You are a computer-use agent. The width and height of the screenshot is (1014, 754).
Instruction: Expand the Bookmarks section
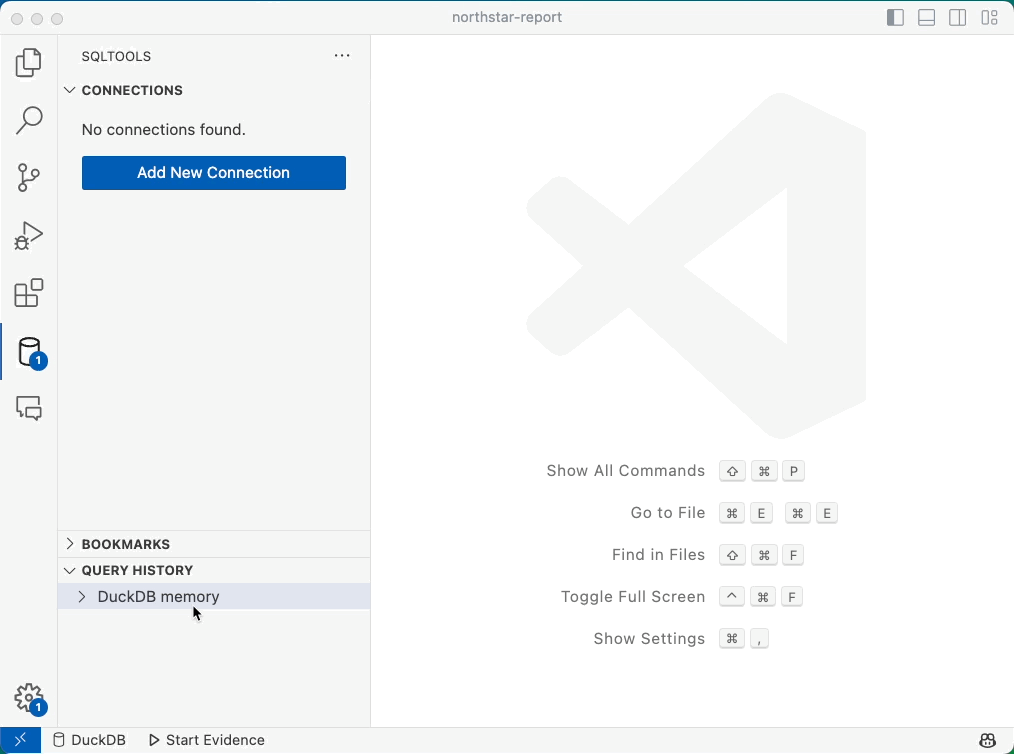point(70,544)
